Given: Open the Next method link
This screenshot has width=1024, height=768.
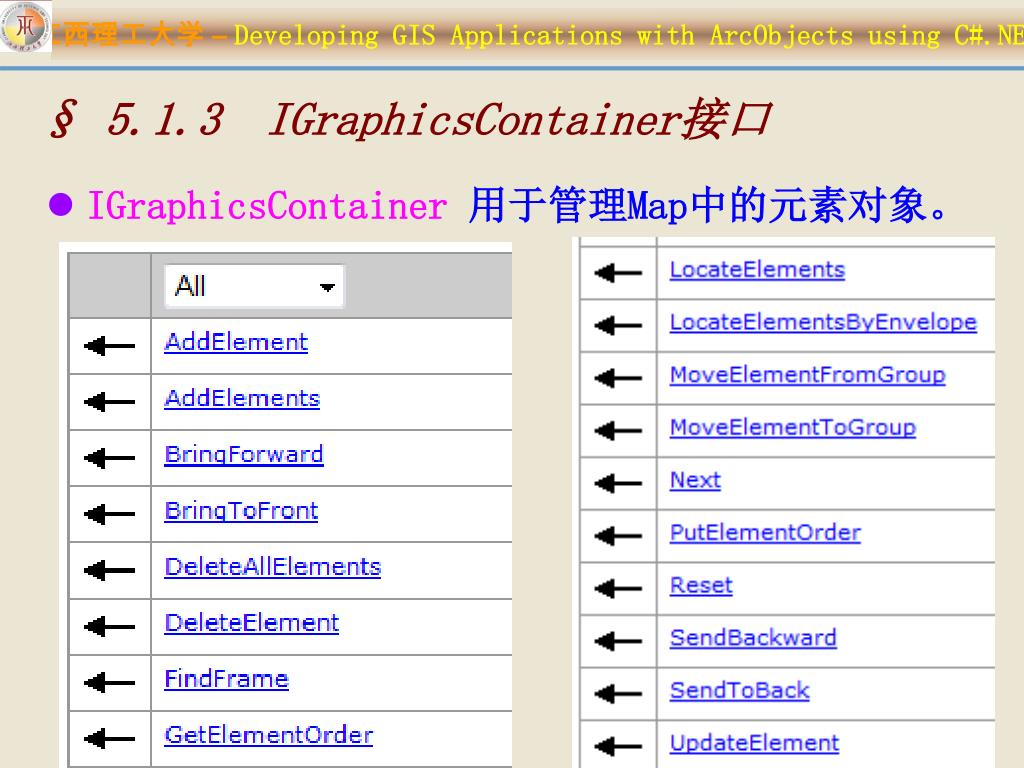Looking at the screenshot, I should coord(696,480).
